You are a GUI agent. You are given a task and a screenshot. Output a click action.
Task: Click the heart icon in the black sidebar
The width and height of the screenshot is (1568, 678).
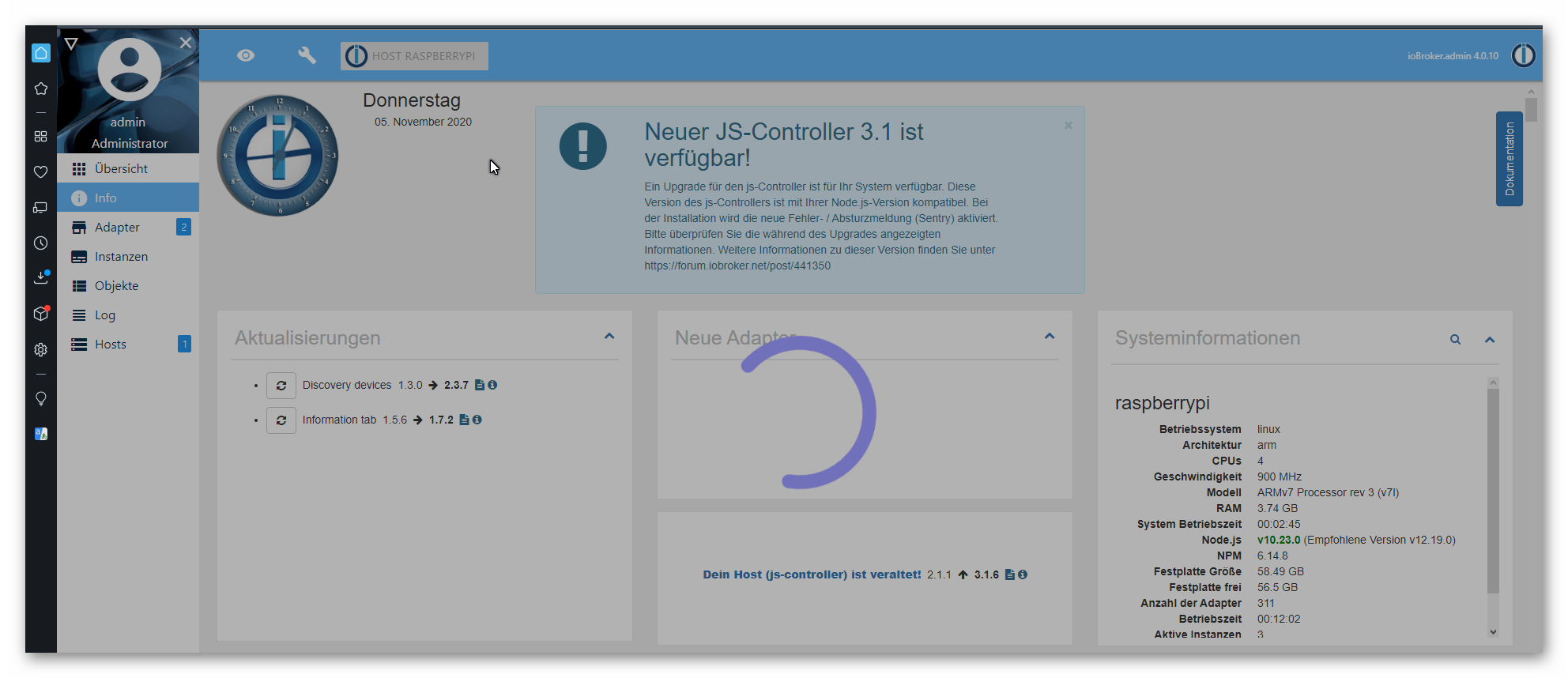(x=41, y=171)
